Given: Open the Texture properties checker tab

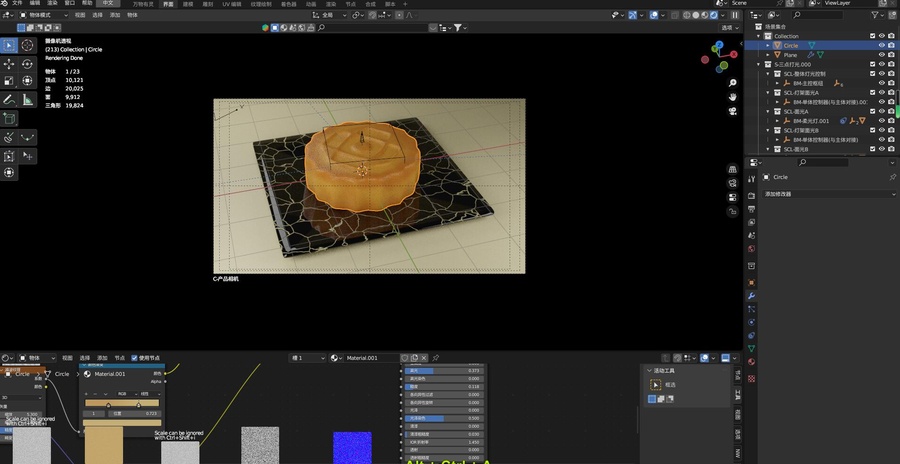Looking at the screenshot, I should 751,378.
